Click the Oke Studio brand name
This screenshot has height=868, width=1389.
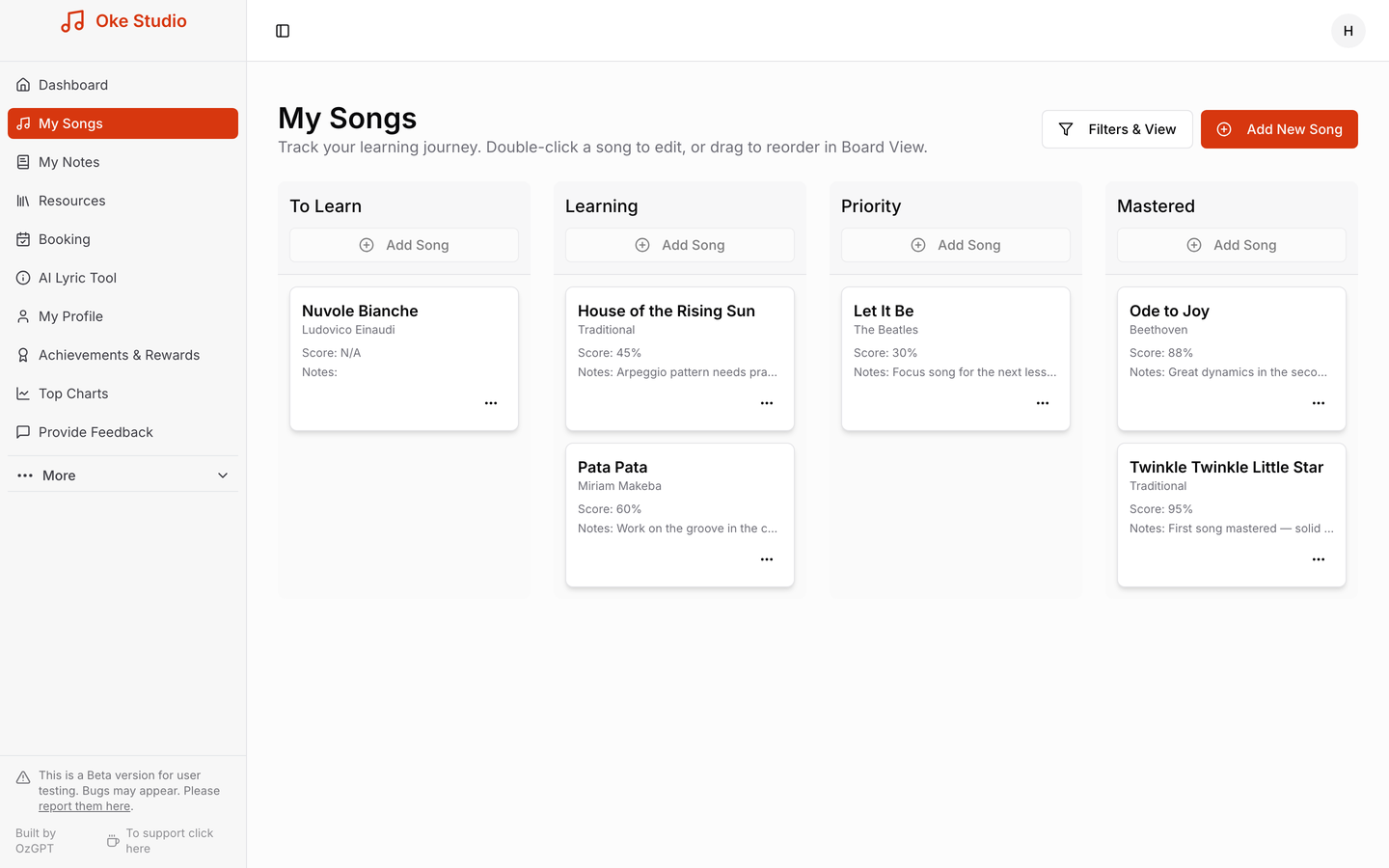click(141, 21)
